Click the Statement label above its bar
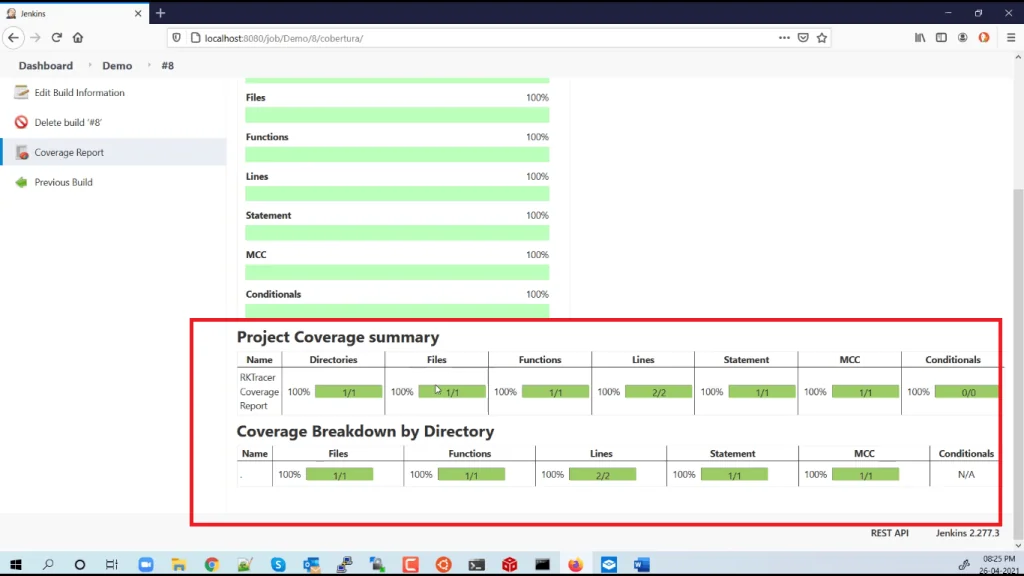Image resolution: width=1024 pixels, height=576 pixels. (268, 216)
